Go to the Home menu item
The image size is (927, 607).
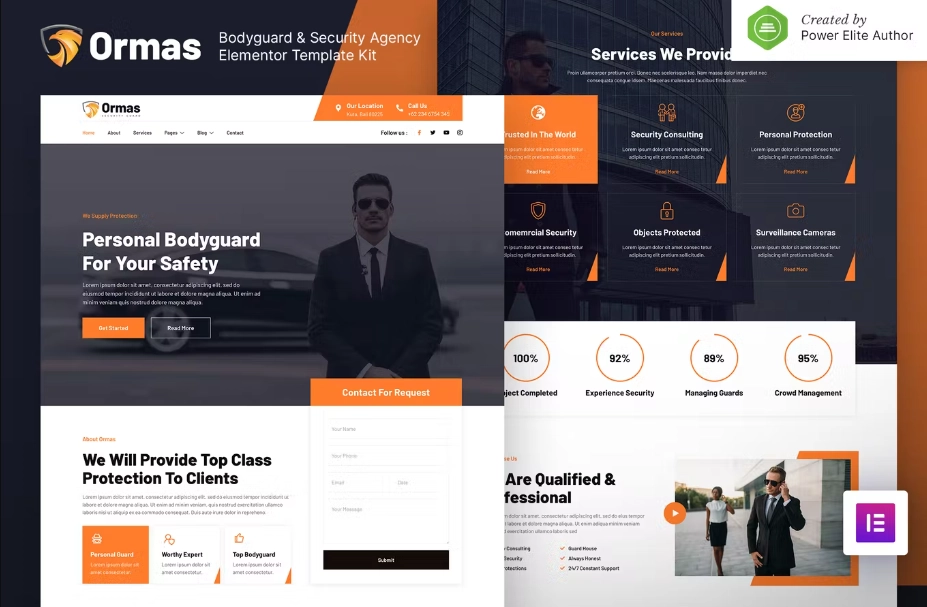89,133
